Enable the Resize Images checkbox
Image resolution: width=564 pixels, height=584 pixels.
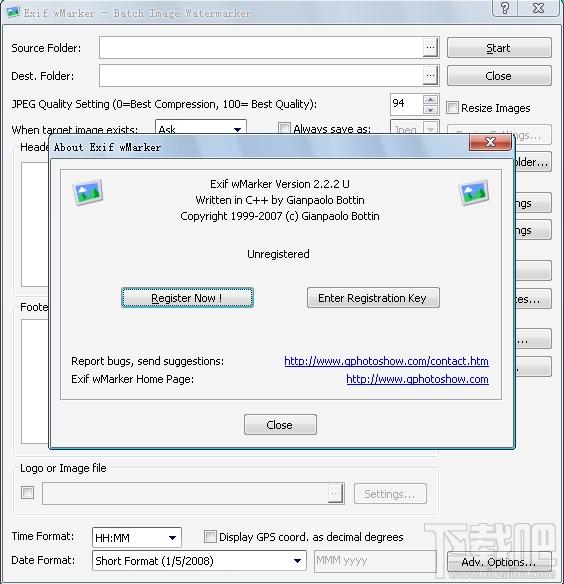tap(452, 108)
